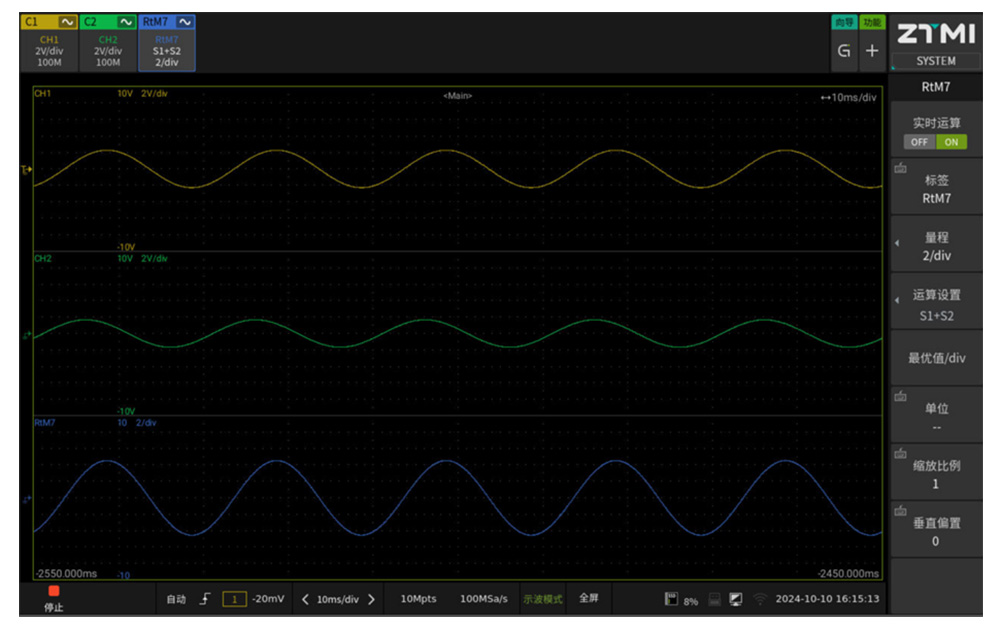
Task: Click the screen capture icon near wifi
Action: (735, 599)
